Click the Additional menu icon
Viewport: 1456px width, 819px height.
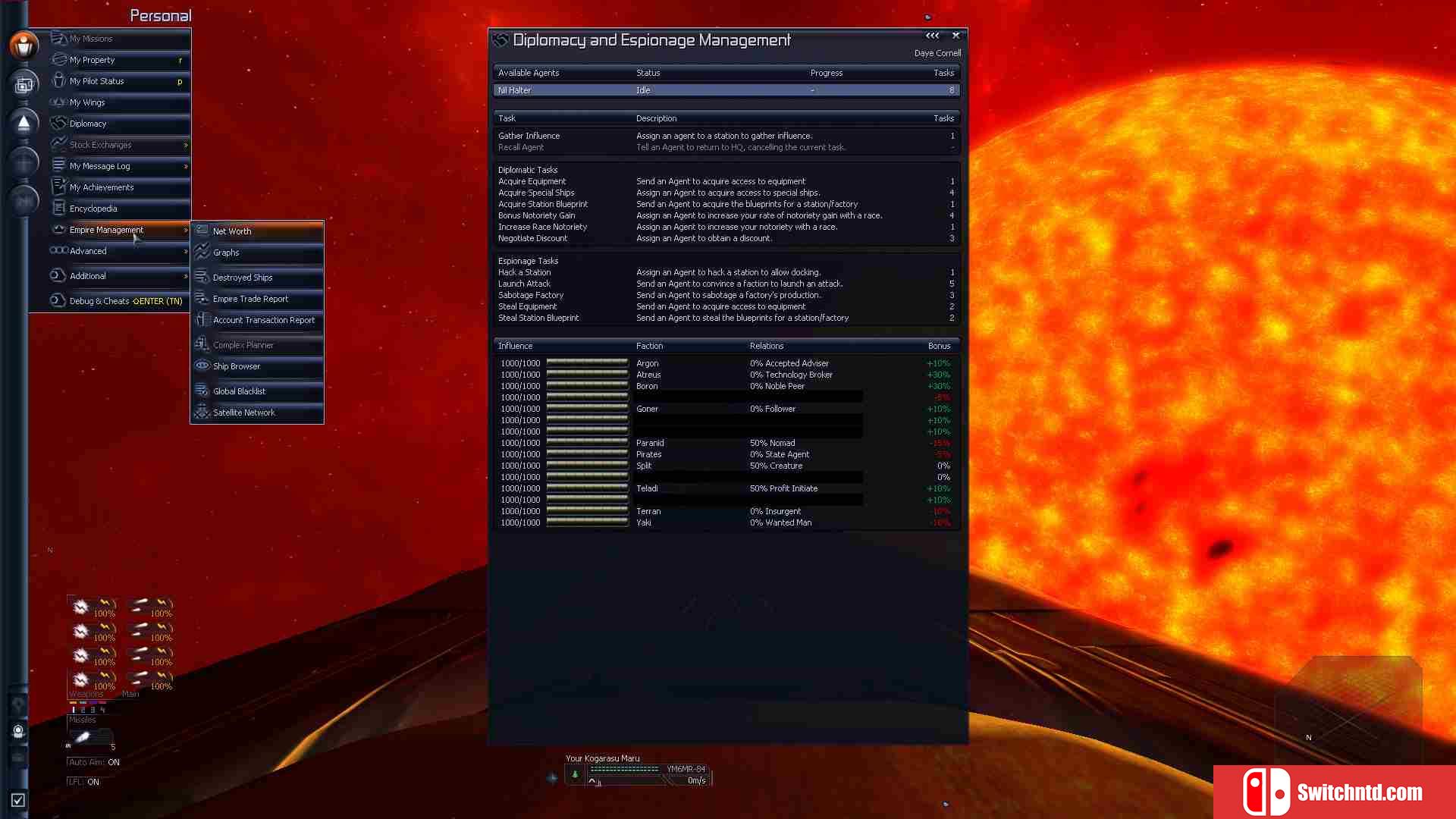[59, 275]
